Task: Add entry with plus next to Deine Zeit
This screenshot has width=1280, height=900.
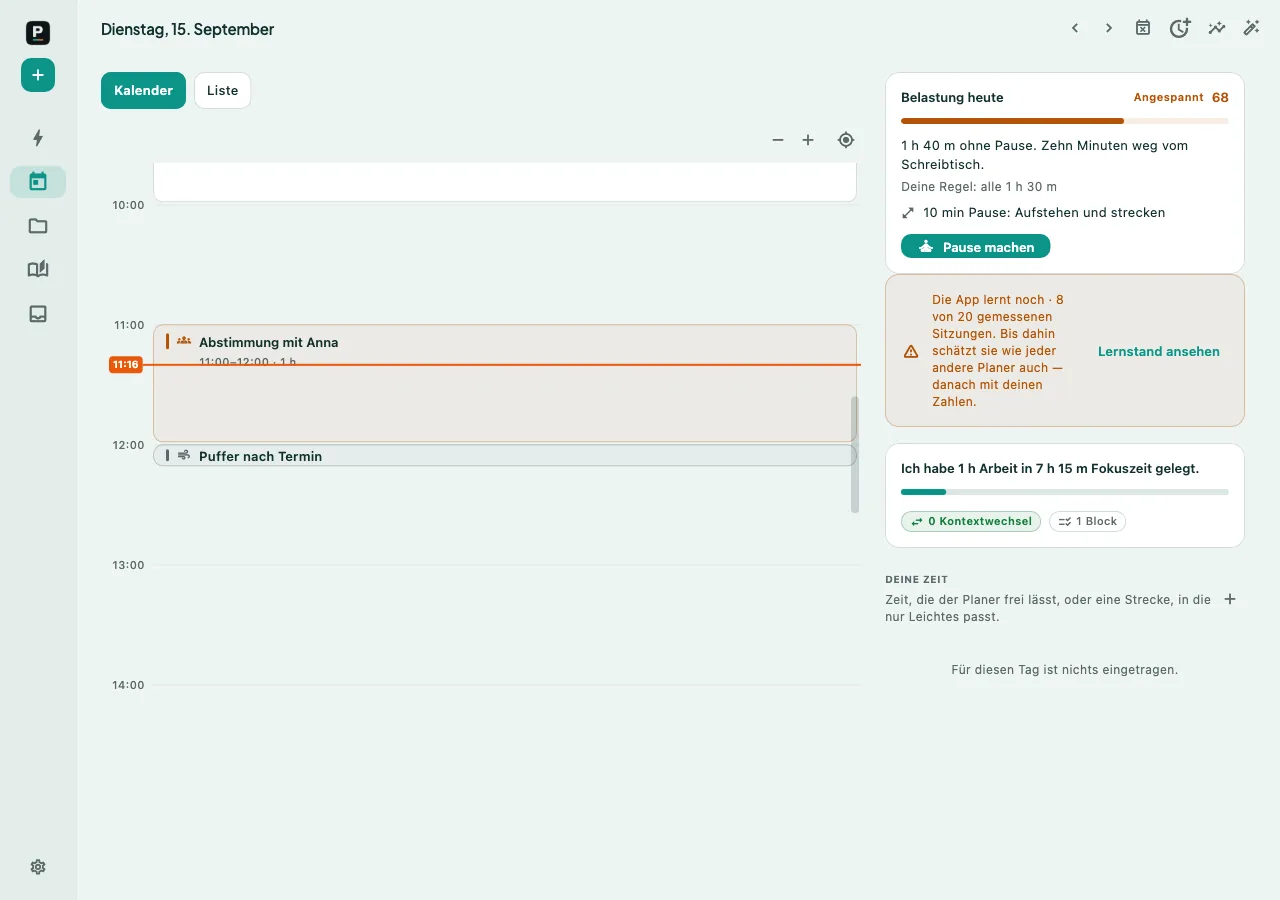Action: point(1230,599)
